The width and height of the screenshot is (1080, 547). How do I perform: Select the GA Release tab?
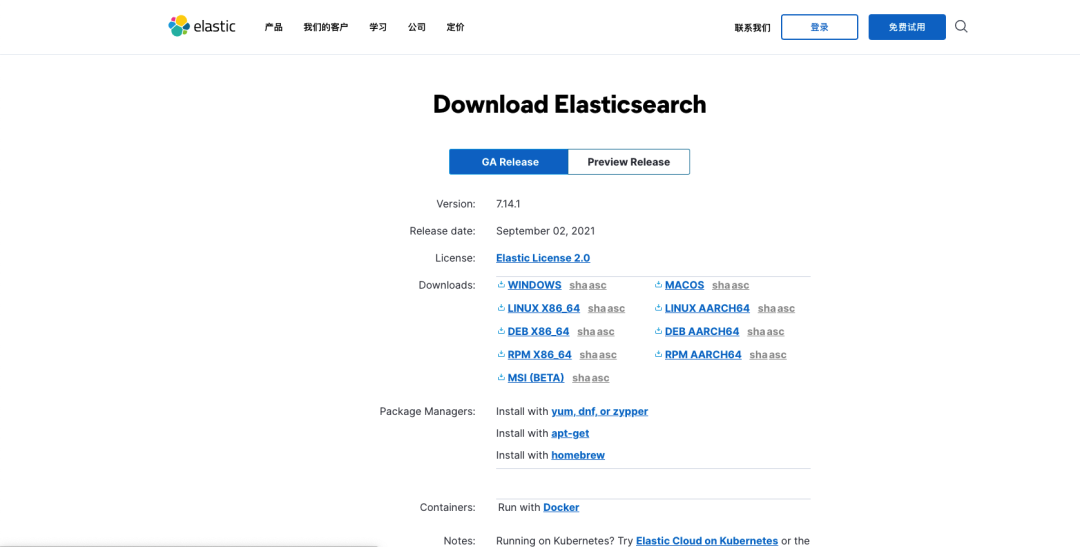(509, 162)
